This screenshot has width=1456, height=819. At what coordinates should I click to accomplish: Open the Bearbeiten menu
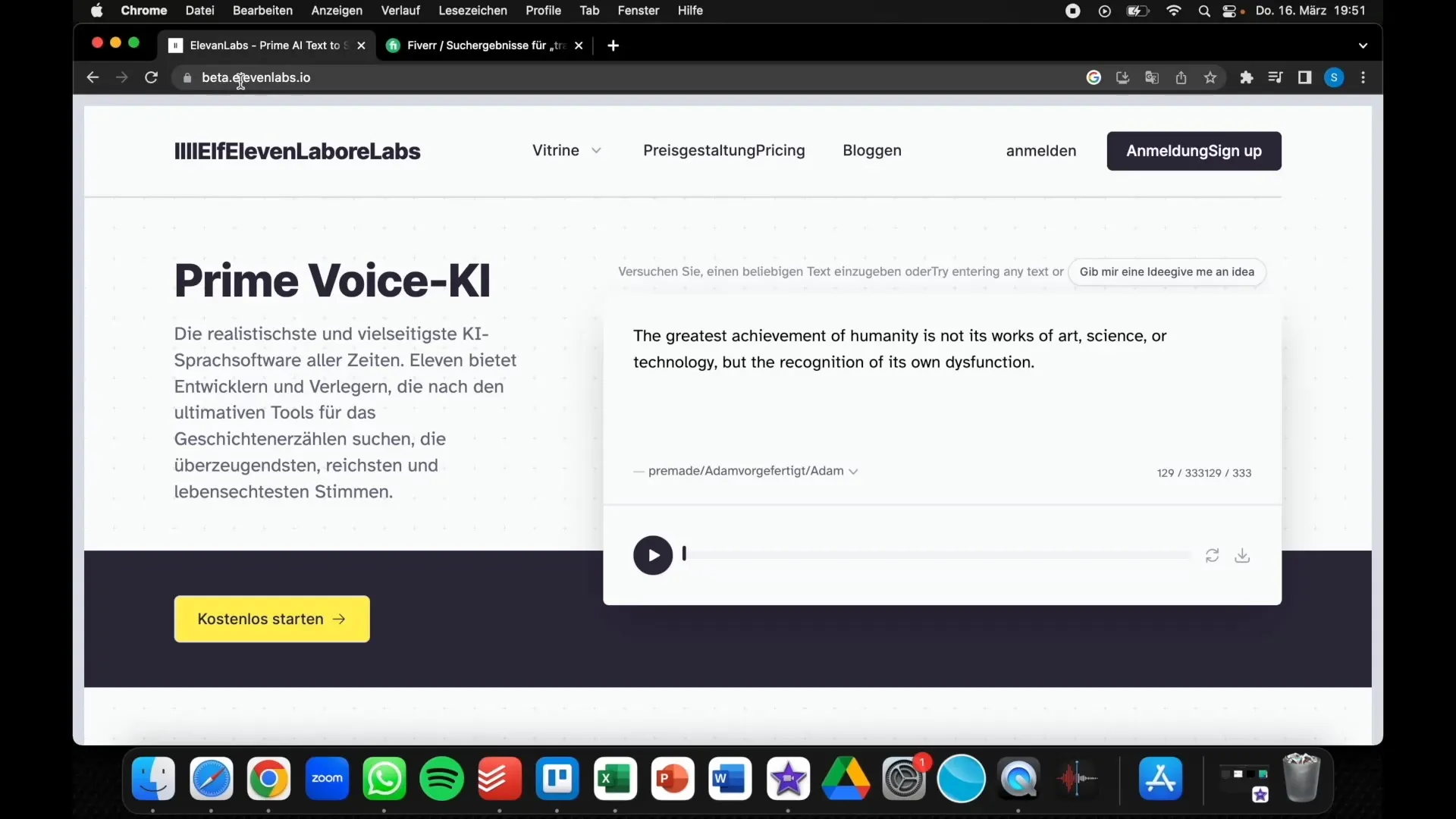pos(262,11)
